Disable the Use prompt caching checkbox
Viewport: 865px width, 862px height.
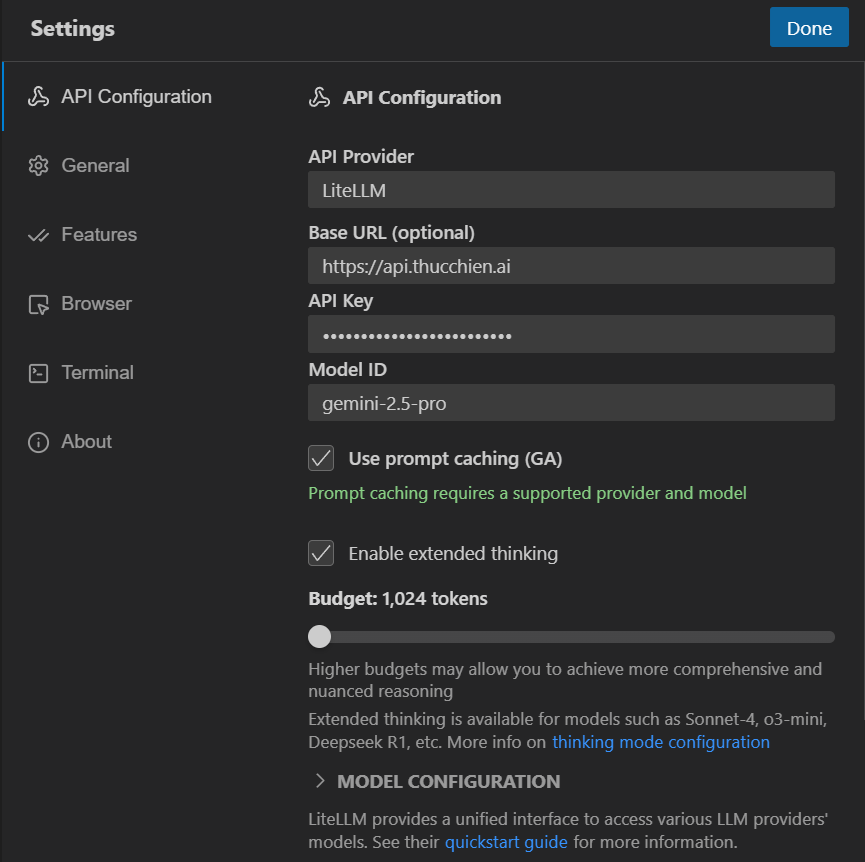click(x=321, y=459)
